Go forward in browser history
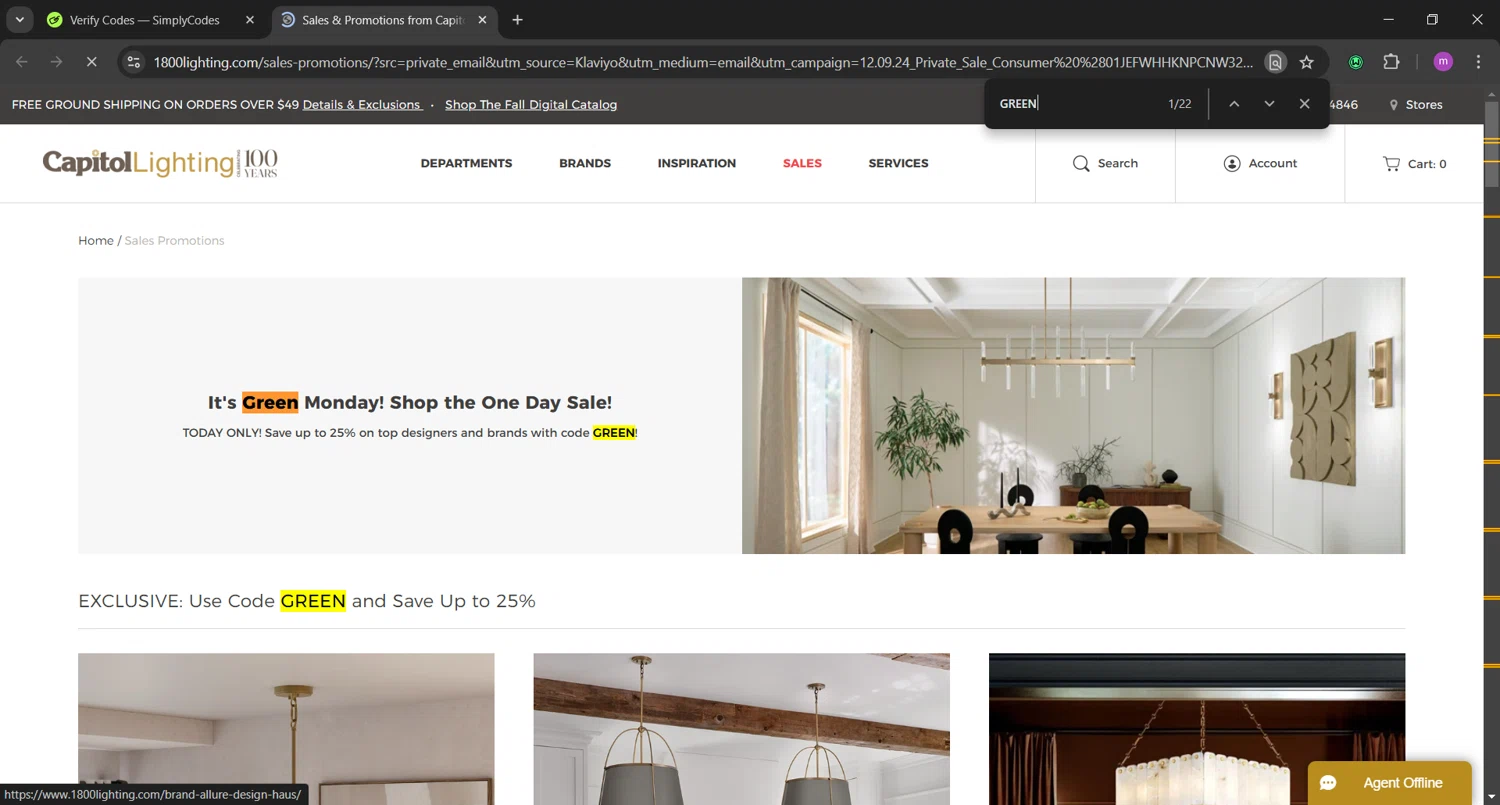The height and width of the screenshot is (805, 1500). [x=56, y=62]
